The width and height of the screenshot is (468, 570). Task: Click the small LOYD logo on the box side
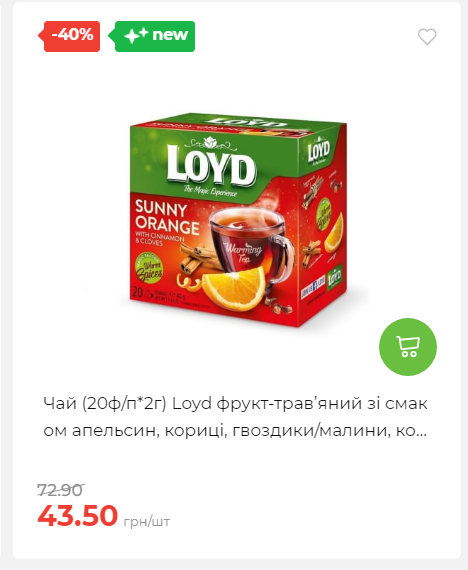[x=319, y=150]
